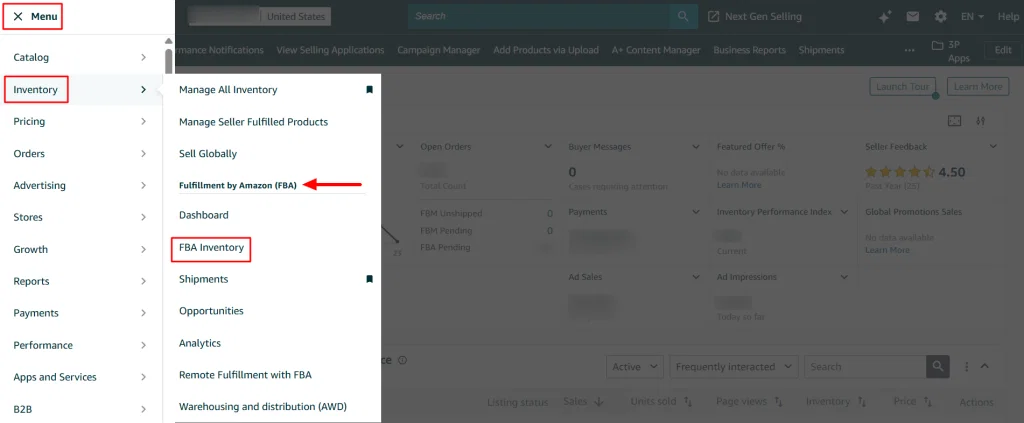Click the side menu scrollbar thumb
1024x423 pixels.
coord(169,63)
